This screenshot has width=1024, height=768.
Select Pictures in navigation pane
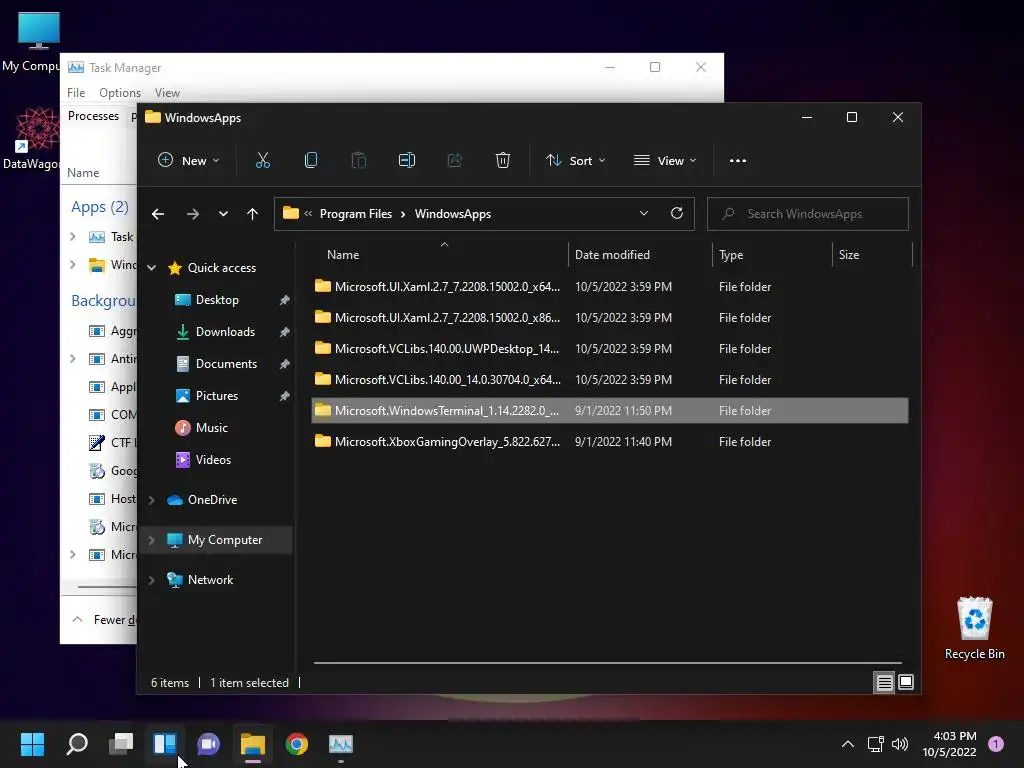coord(217,396)
